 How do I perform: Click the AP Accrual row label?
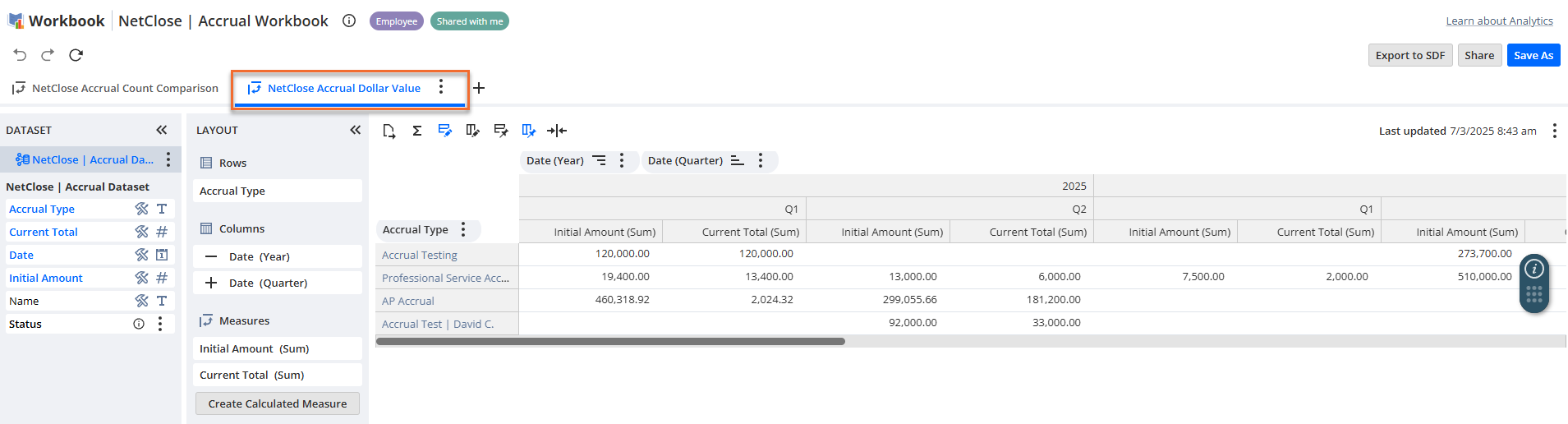click(x=407, y=301)
